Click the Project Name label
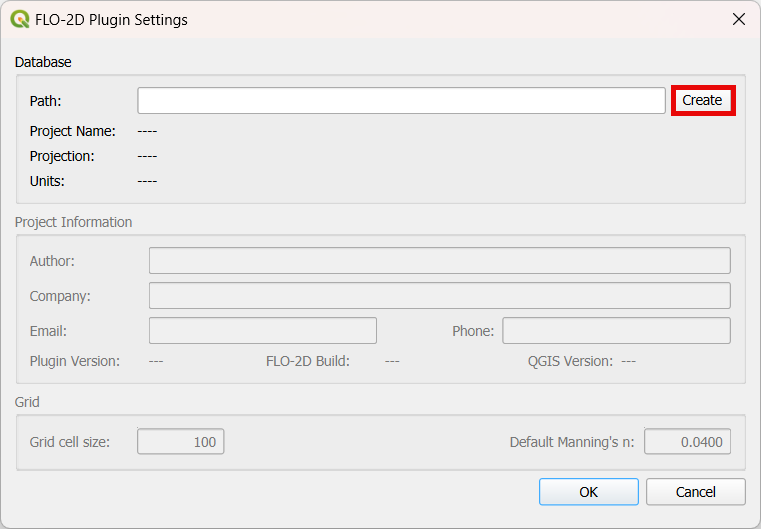The image size is (761, 529). [72, 131]
